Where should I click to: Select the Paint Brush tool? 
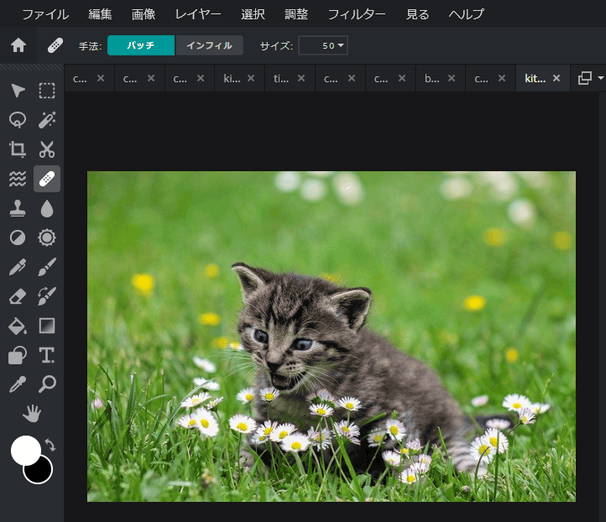point(47,267)
